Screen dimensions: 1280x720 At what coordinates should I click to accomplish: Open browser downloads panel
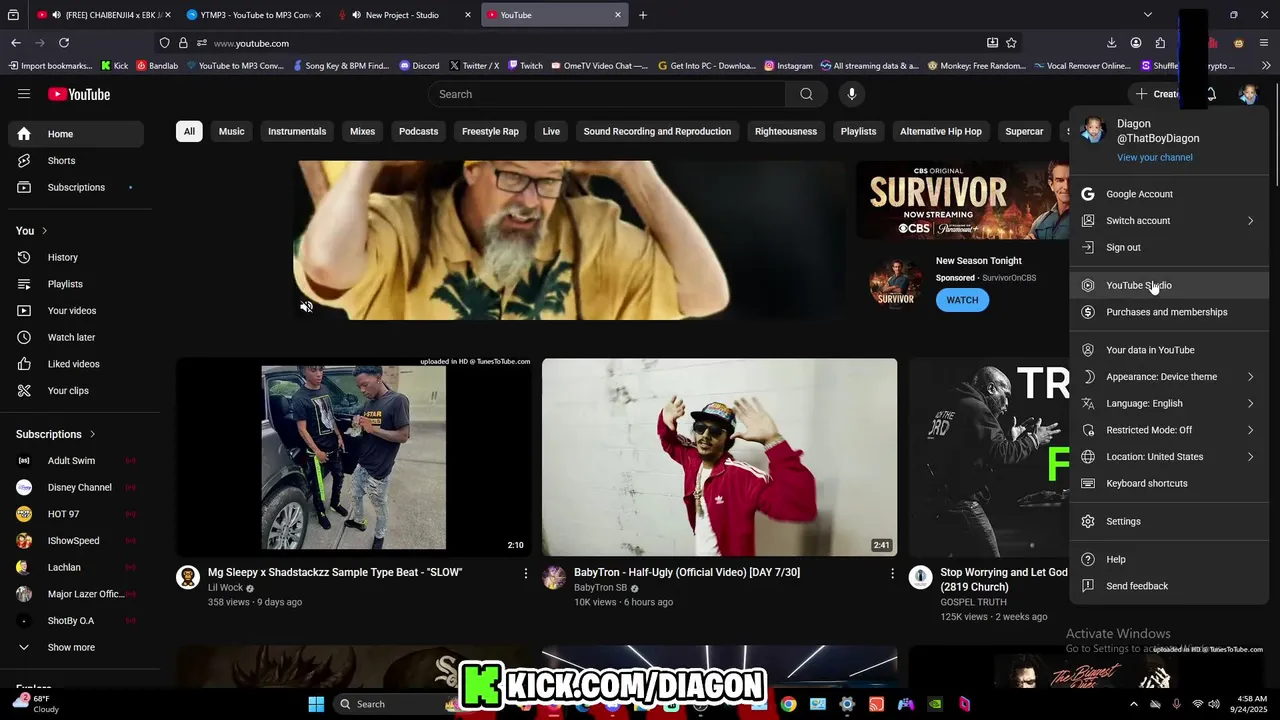(1111, 43)
